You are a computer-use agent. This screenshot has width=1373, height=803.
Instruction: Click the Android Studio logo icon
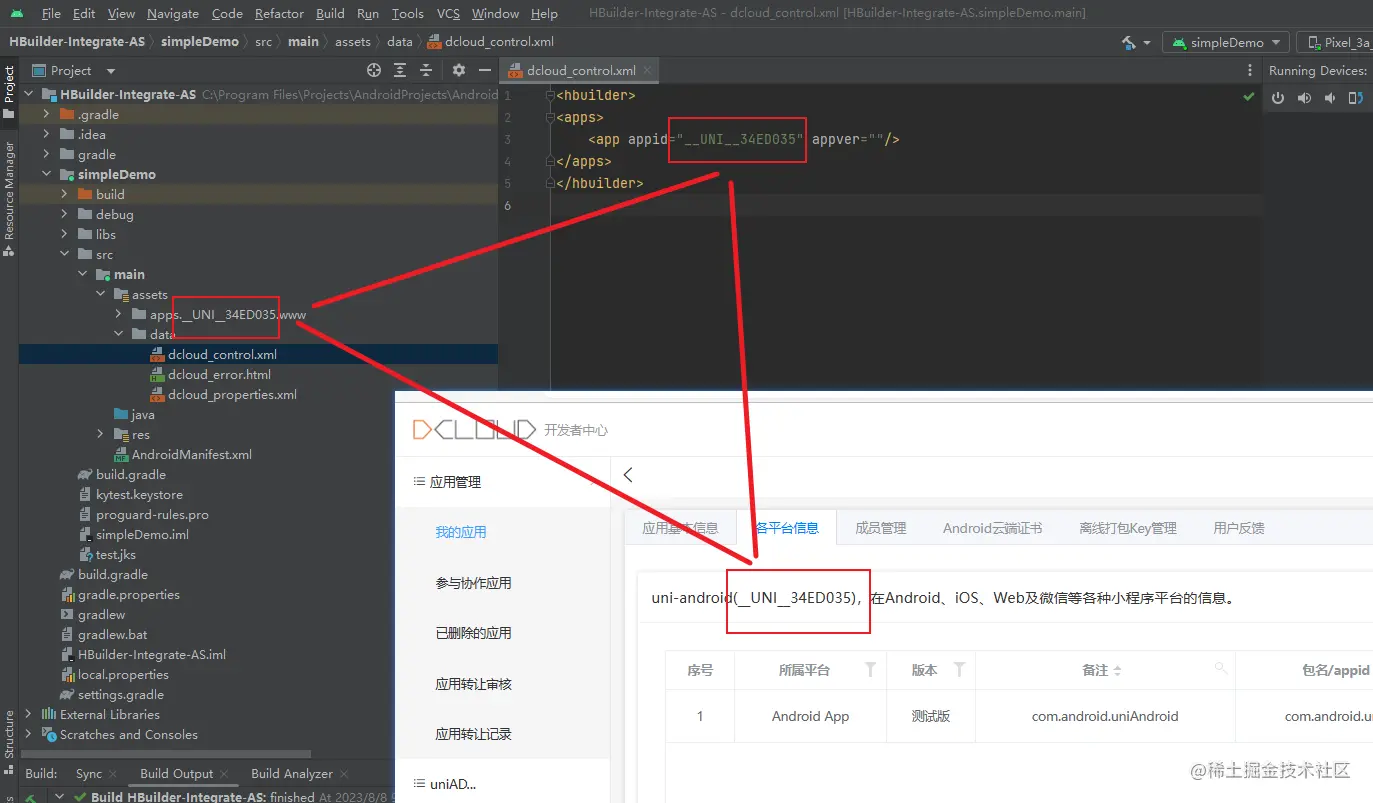[x=17, y=14]
